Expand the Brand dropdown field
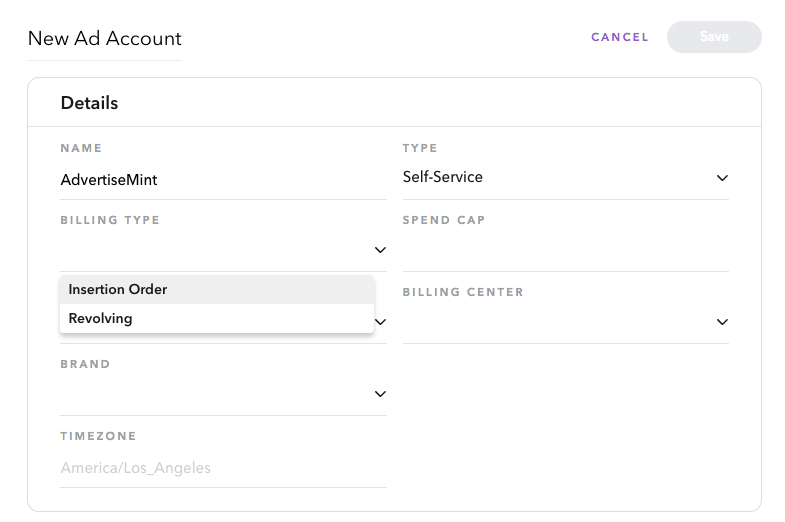Viewport: 785px width, 522px height. [x=223, y=394]
